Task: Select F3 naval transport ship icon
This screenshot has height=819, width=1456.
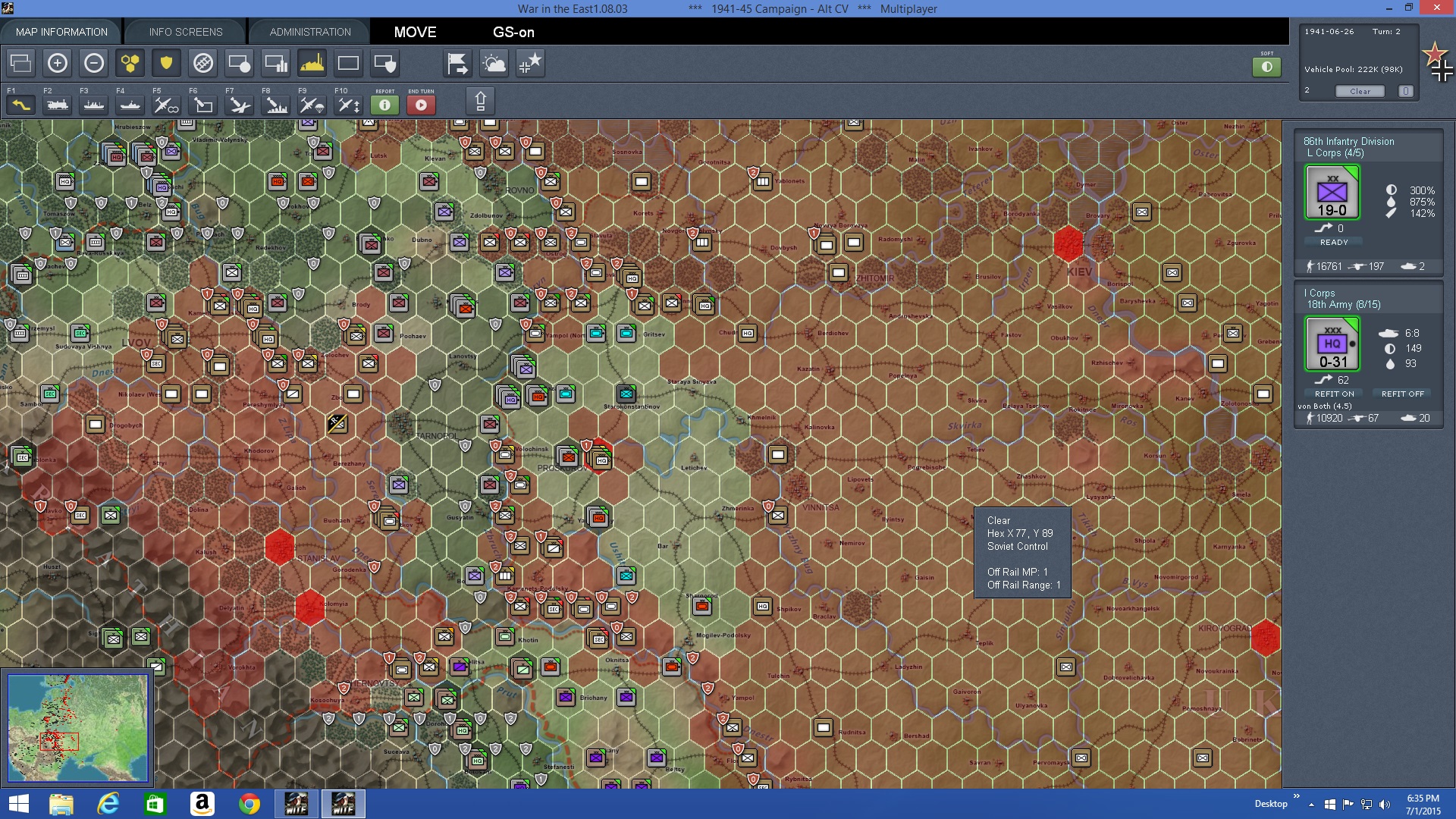Action: tap(94, 105)
